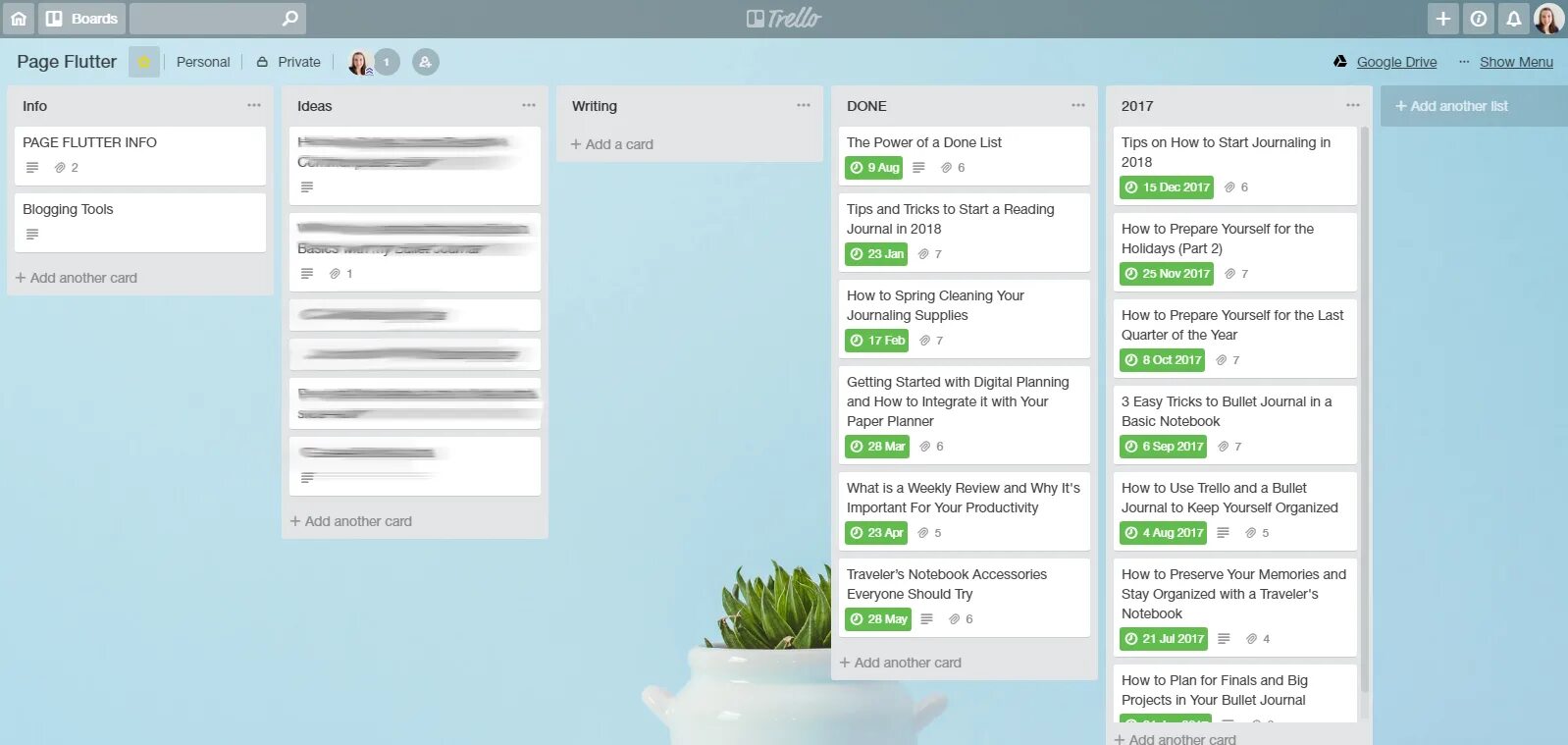Click the Trello logo in header
The width and height of the screenshot is (1568, 745).
[x=784, y=18]
